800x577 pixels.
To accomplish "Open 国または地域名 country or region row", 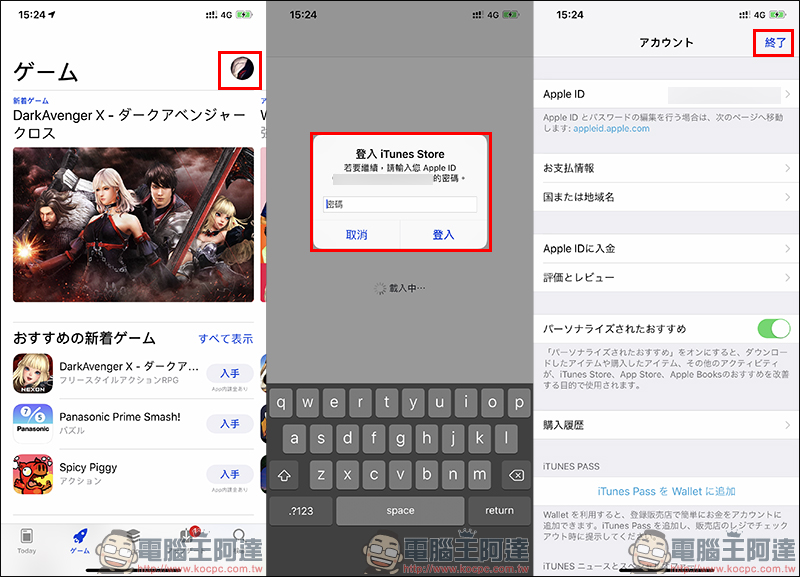I will point(666,197).
